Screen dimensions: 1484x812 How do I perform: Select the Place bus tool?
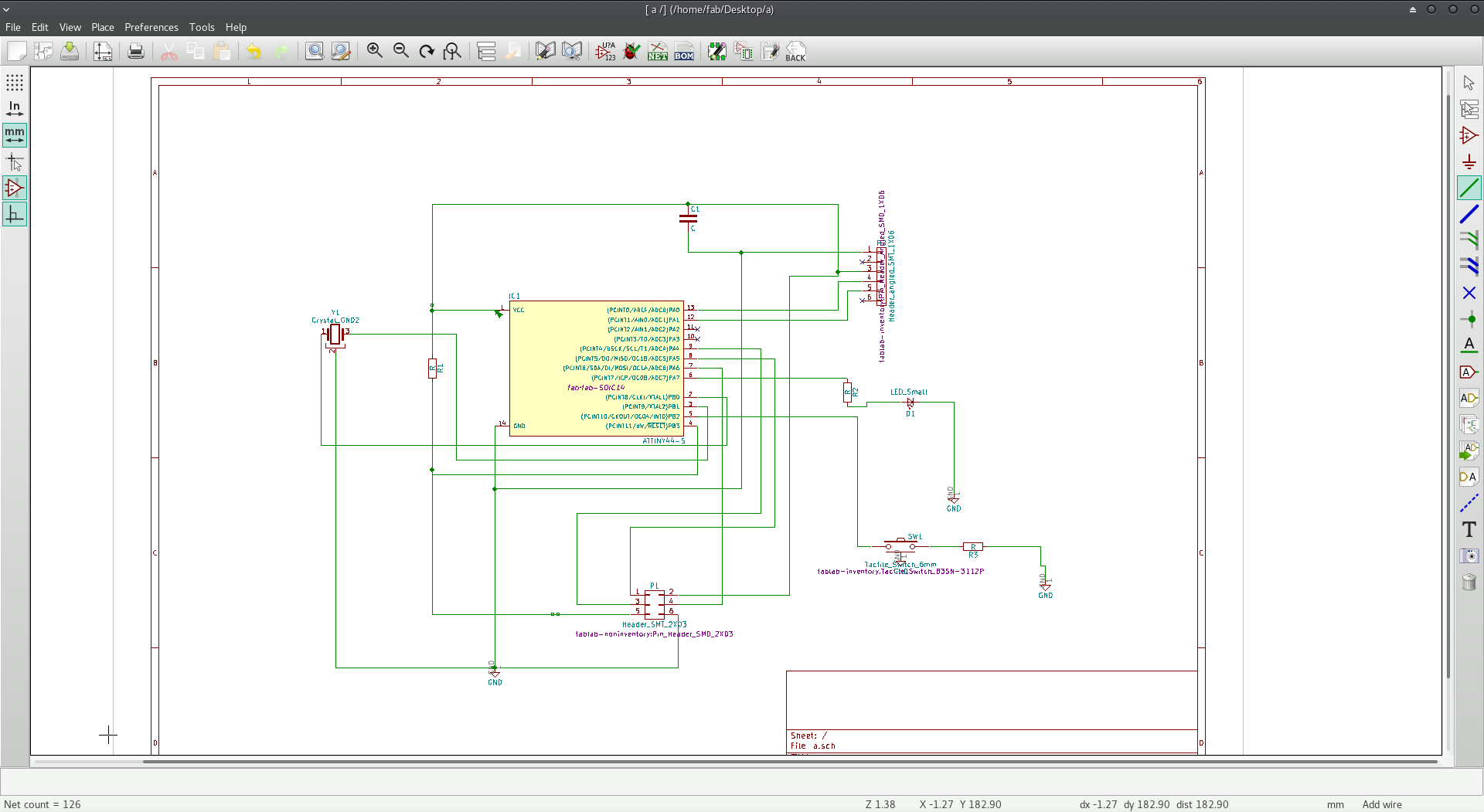[x=1469, y=214]
